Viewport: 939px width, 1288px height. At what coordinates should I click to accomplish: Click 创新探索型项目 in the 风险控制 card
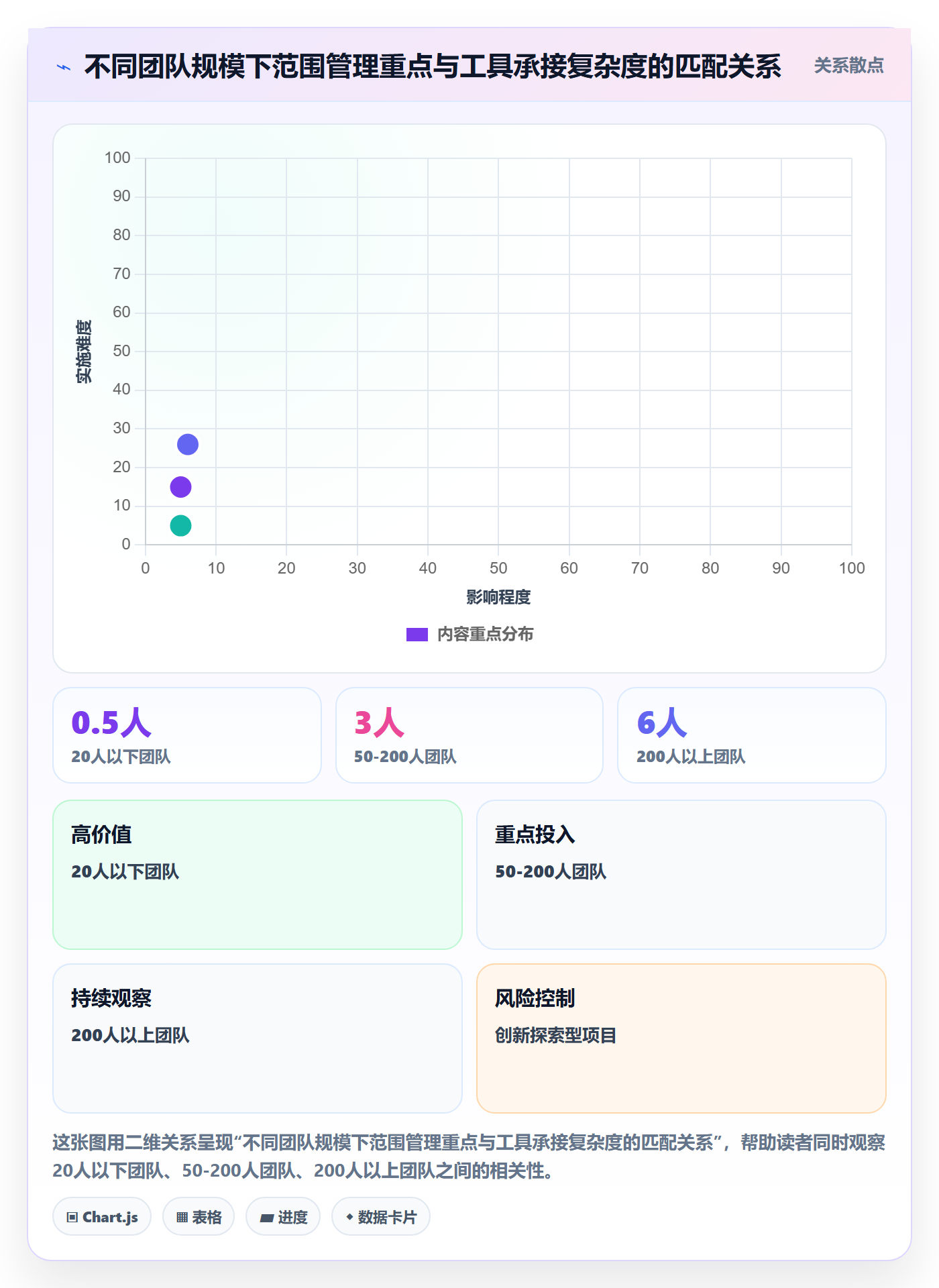pos(555,1035)
